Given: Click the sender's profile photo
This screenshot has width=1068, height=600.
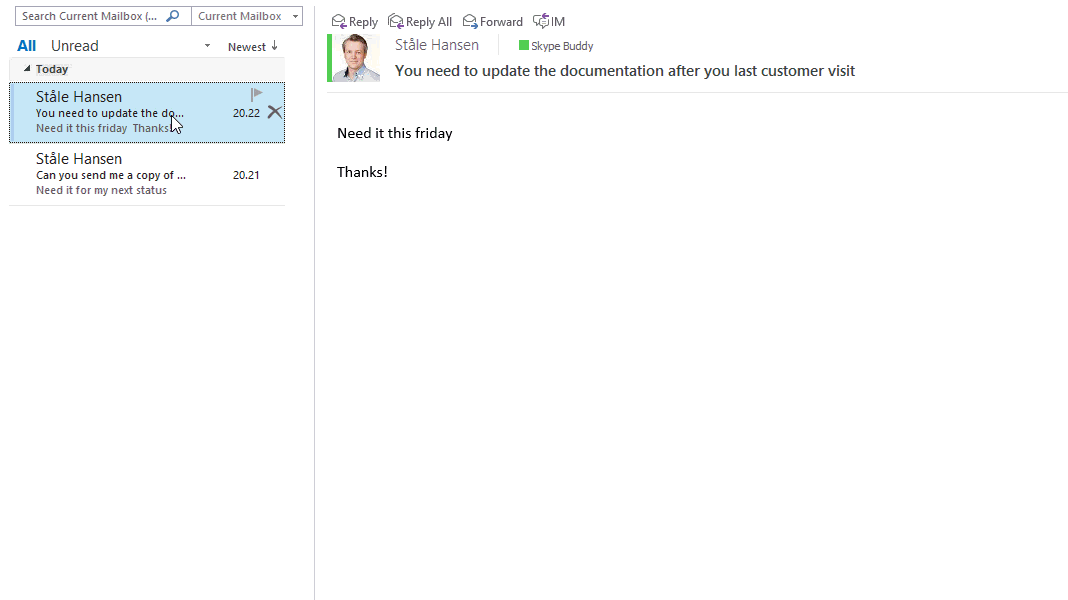Looking at the screenshot, I should pyautogui.click(x=355, y=58).
